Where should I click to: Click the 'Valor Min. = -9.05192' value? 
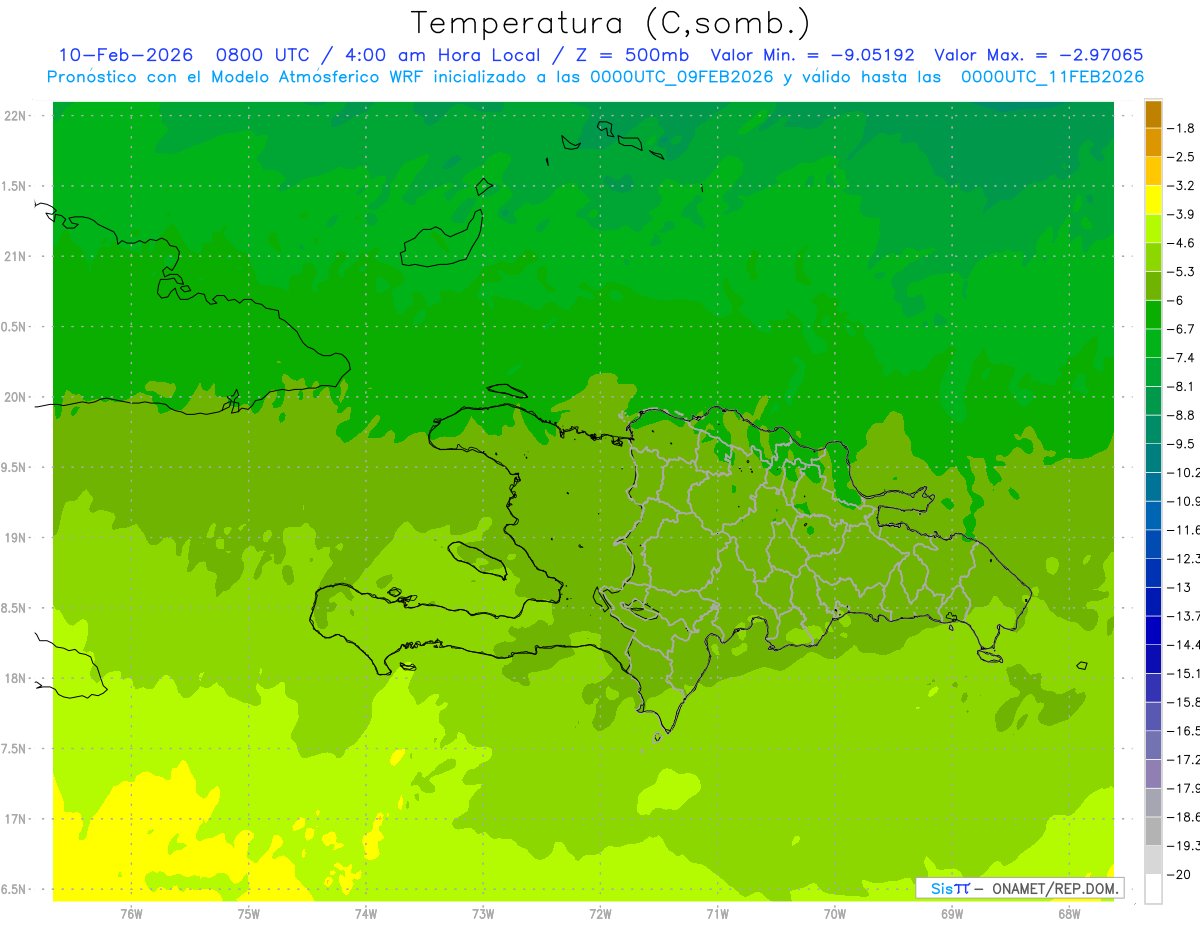[812, 55]
